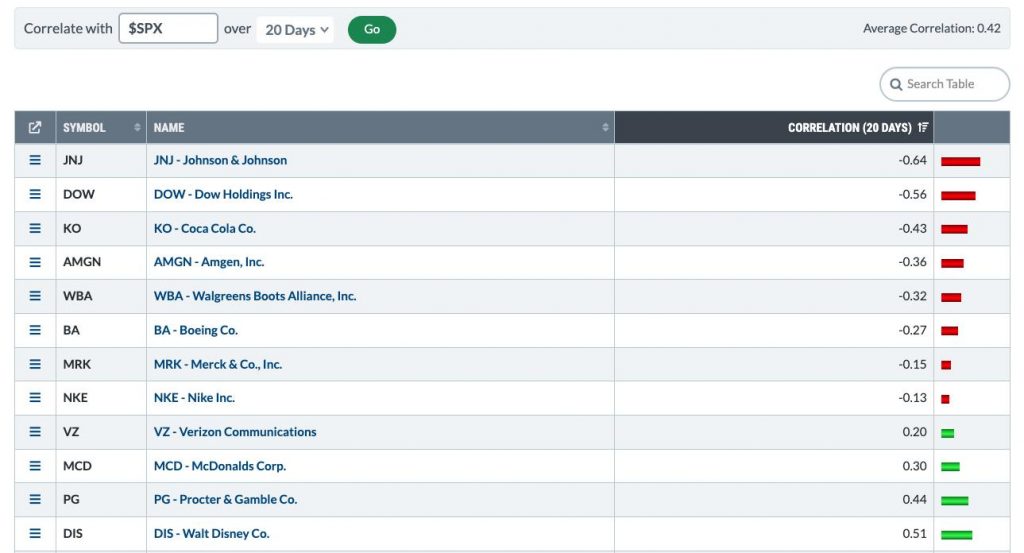Click the export icon in table header
The height and width of the screenshot is (553, 1024).
[x=35, y=127]
